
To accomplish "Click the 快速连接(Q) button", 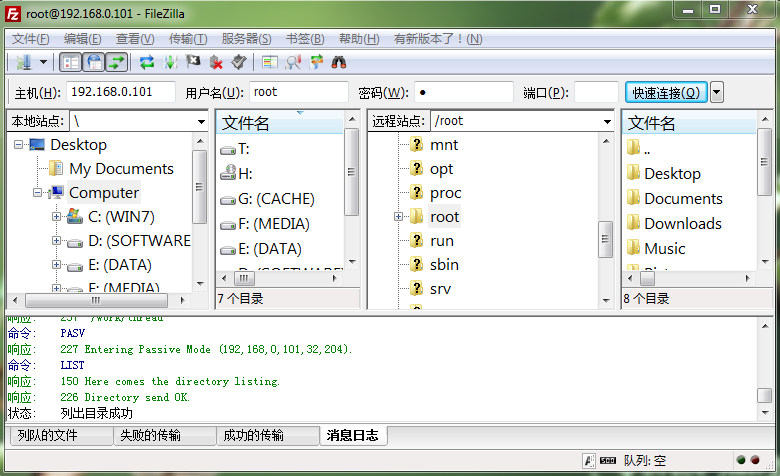I will pyautogui.click(x=666, y=92).
